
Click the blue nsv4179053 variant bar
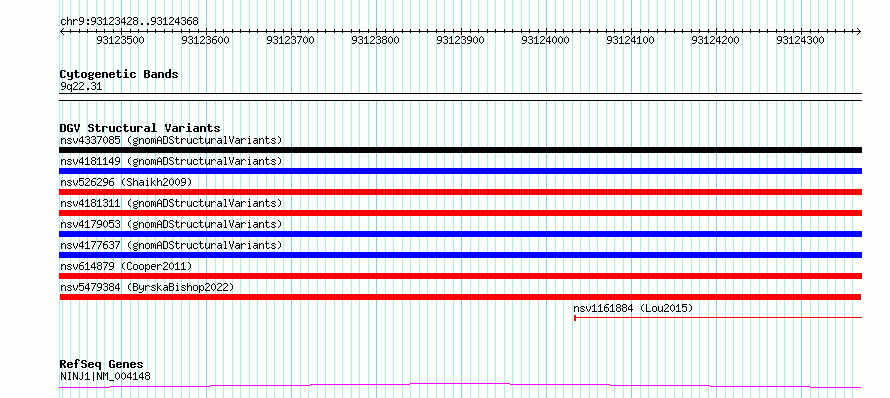pyautogui.click(x=460, y=234)
